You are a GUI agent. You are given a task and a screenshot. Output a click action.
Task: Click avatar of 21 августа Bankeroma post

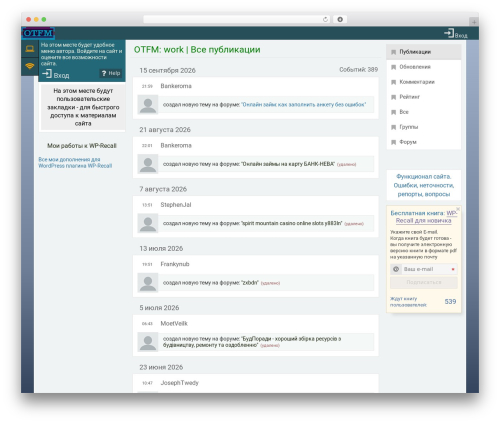pyautogui.click(x=148, y=164)
